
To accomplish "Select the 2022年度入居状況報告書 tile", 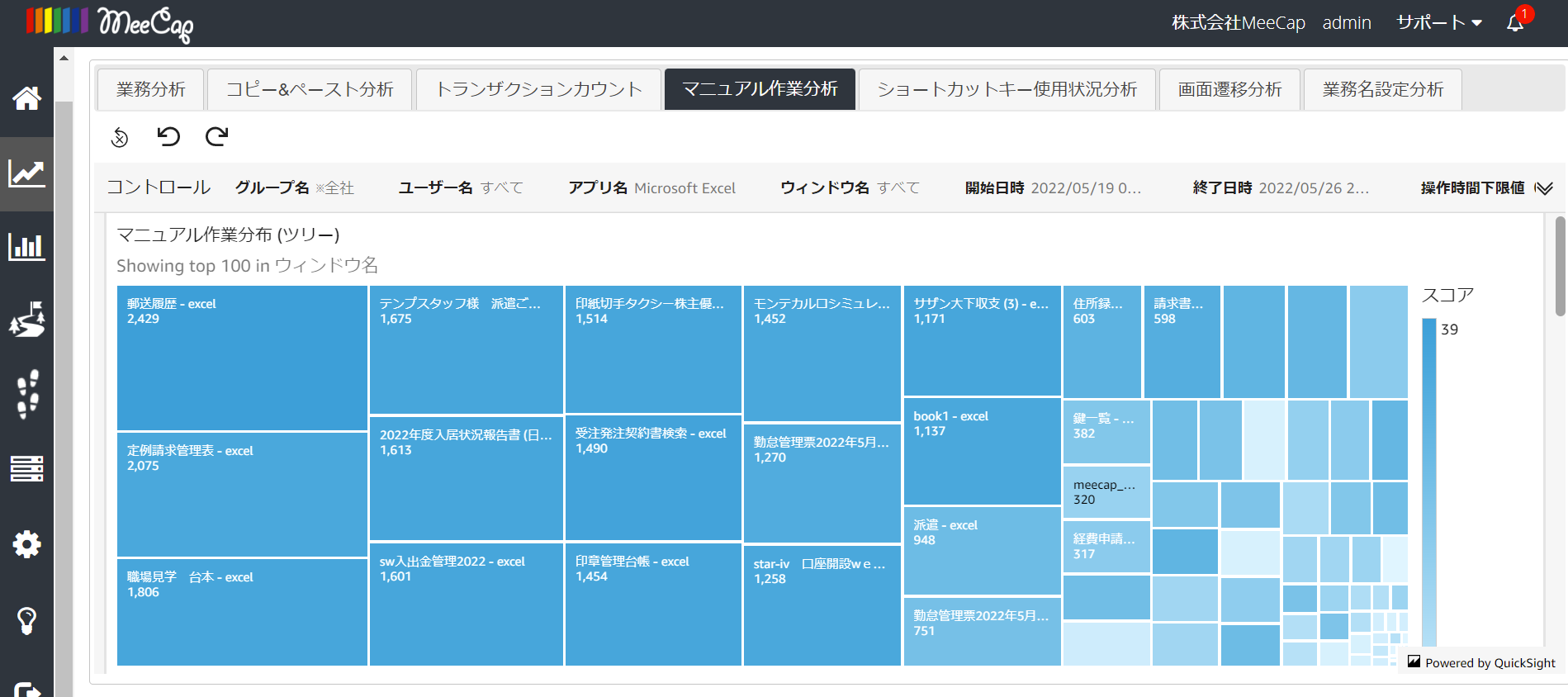I will point(467,478).
